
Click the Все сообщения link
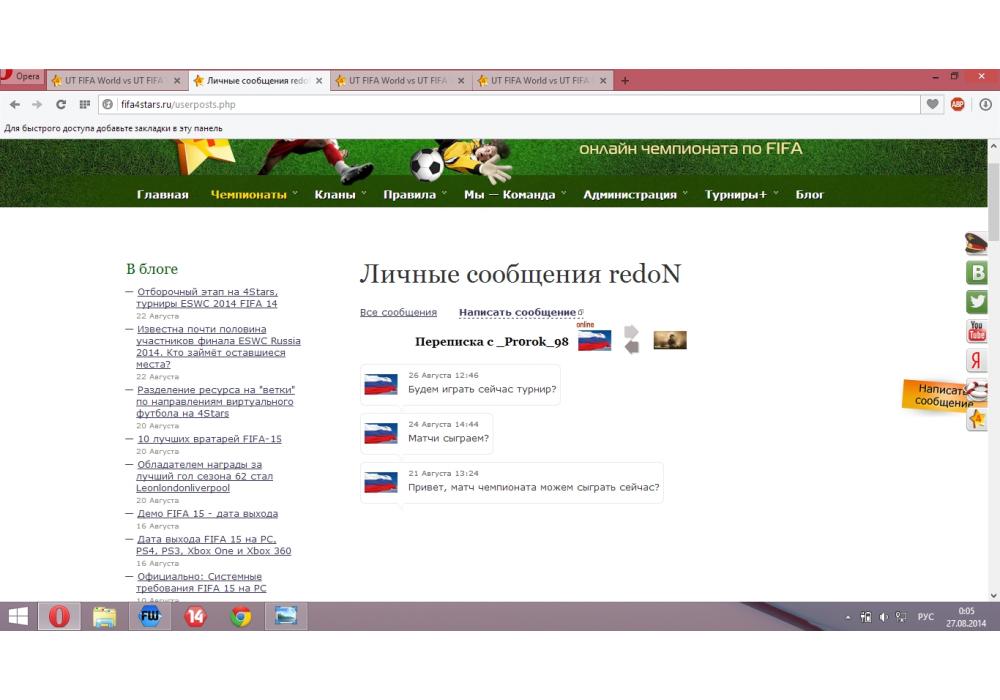pos(398,313)
